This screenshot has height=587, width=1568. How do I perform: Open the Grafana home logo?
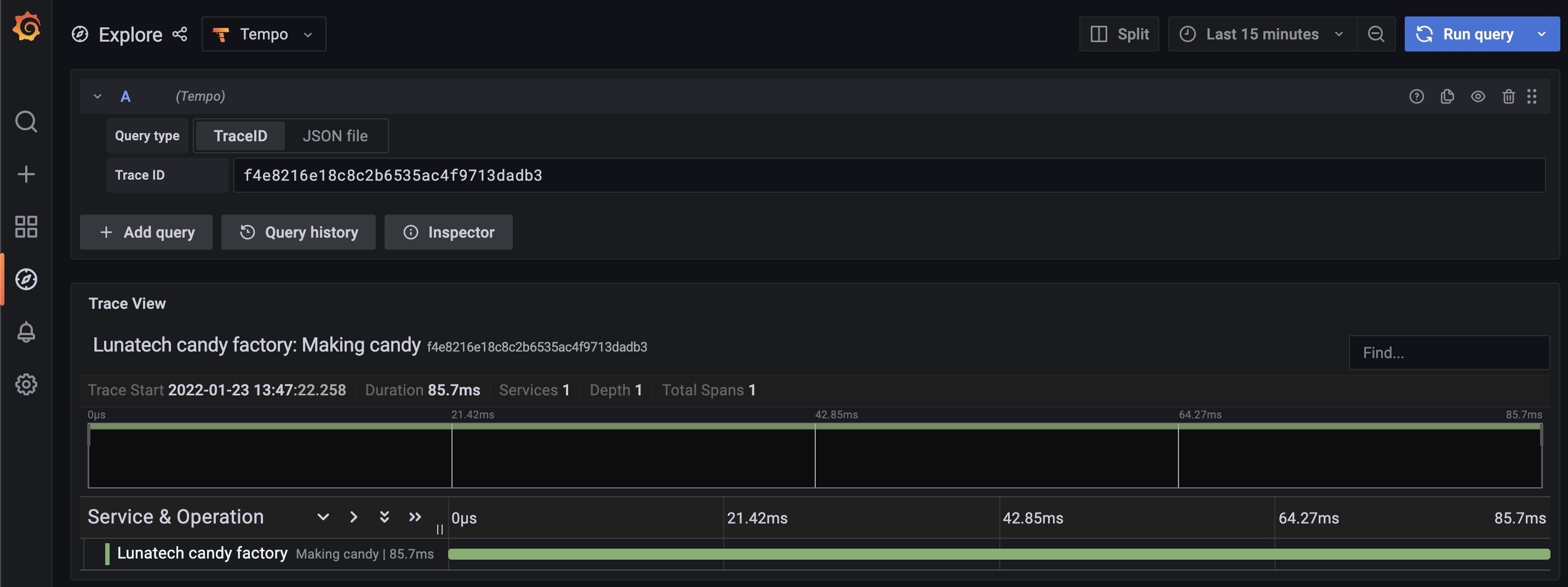point(26,27)
